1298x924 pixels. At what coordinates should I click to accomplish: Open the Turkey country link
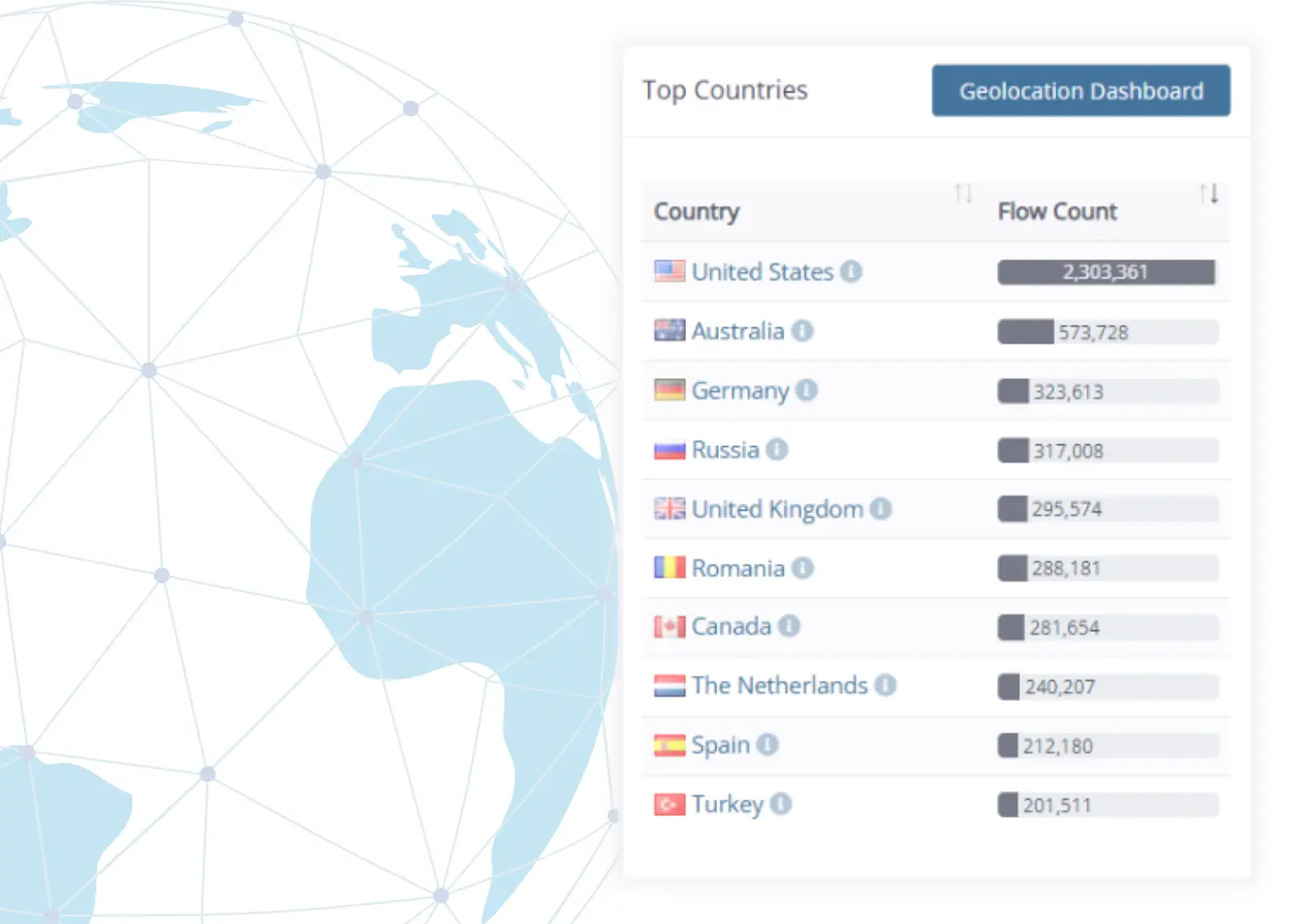(x=727, y=805)
